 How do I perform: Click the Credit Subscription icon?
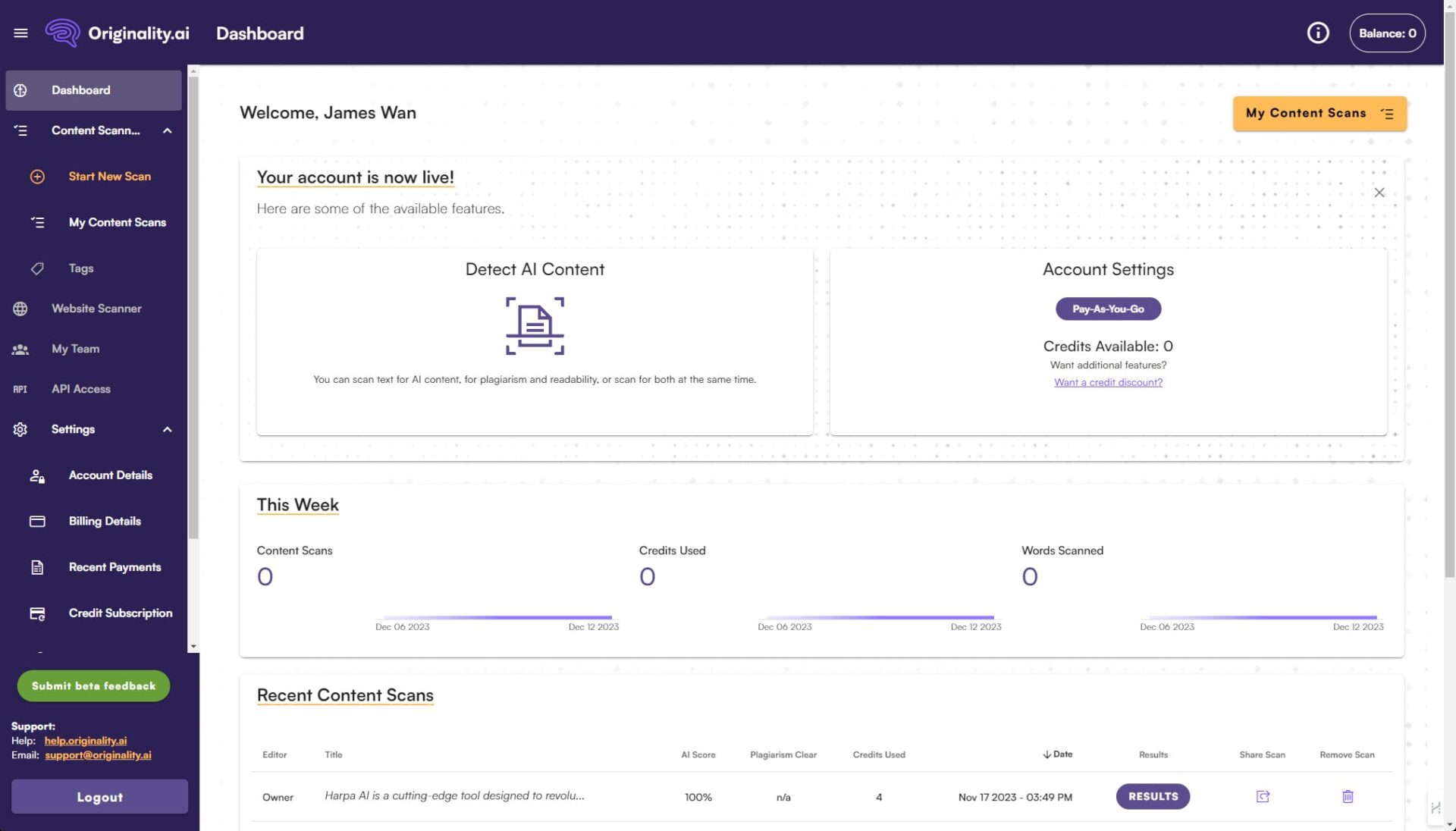[37, 613]
